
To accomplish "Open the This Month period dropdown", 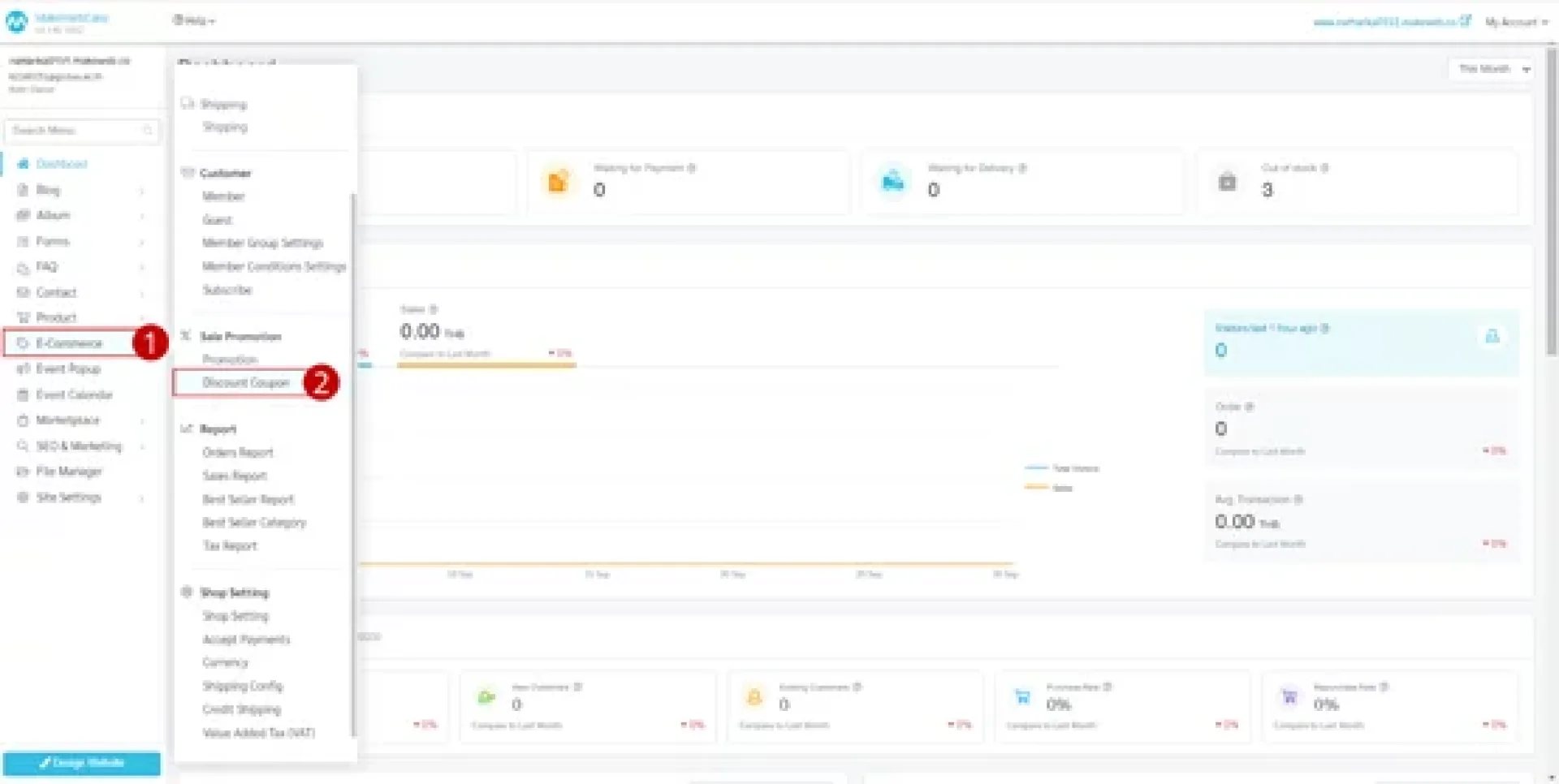I will [1492, 69].
